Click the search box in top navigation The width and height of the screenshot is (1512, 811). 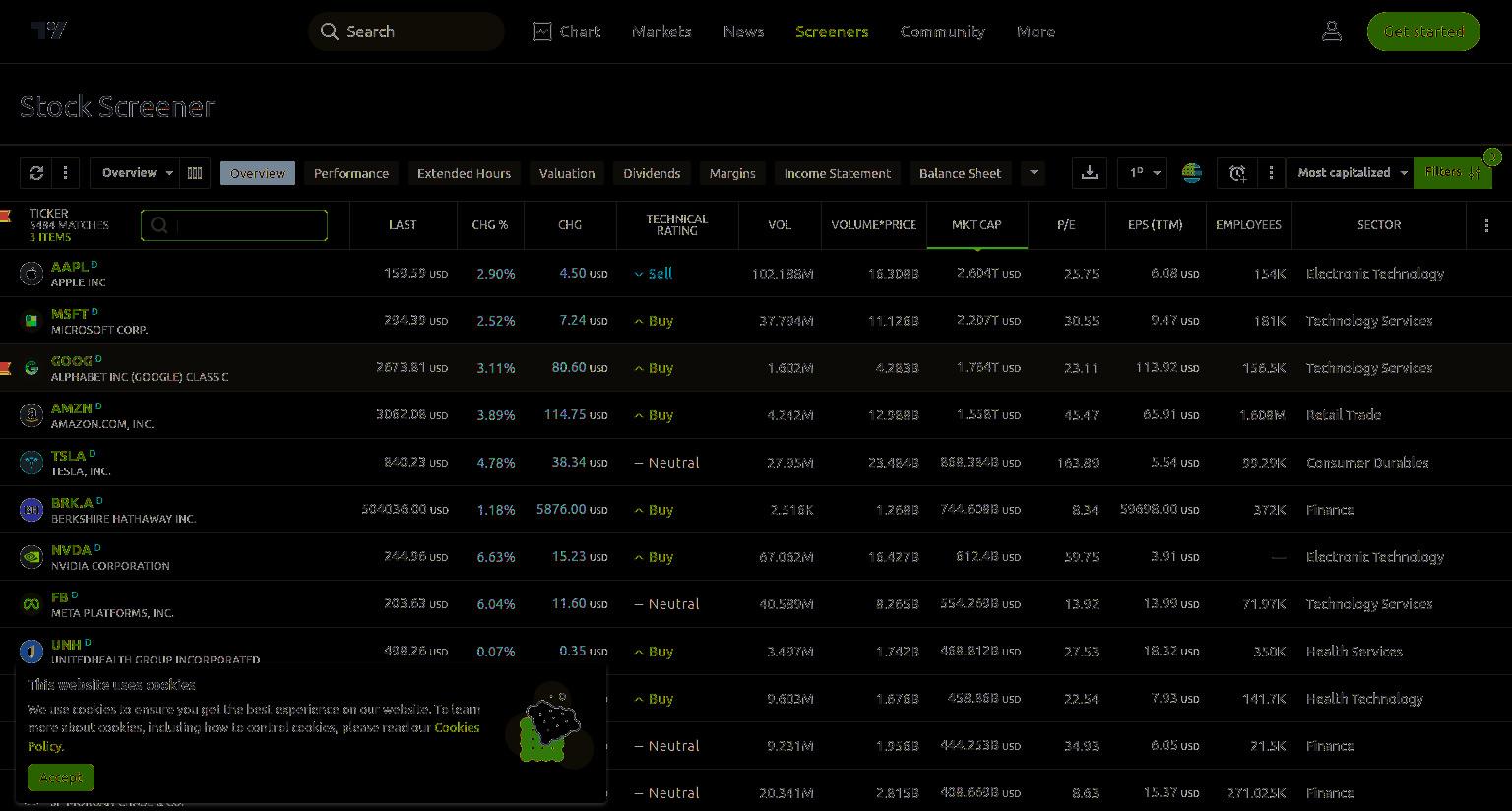click(x=407, y=31)
